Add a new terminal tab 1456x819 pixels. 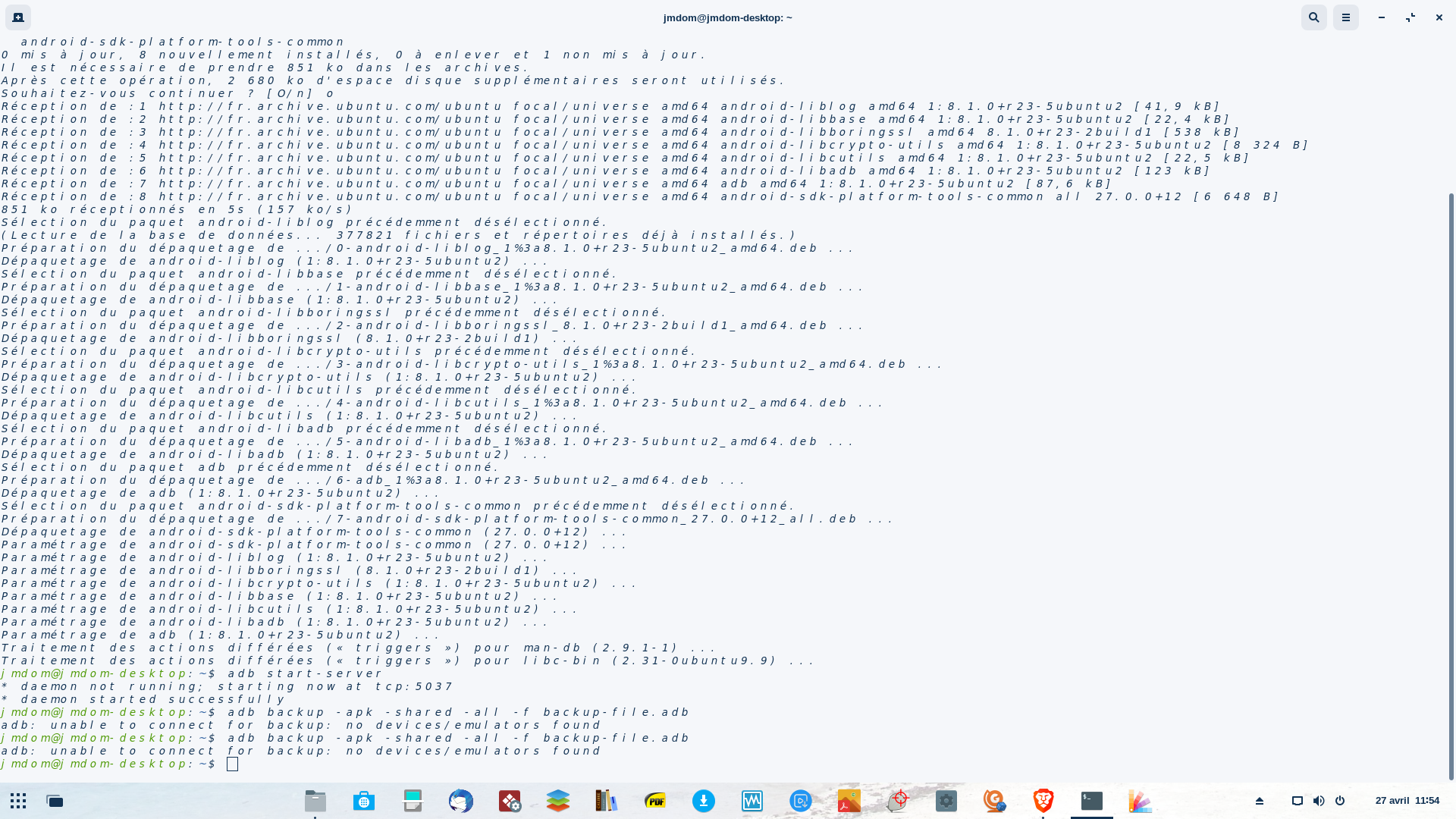(18, 17)
